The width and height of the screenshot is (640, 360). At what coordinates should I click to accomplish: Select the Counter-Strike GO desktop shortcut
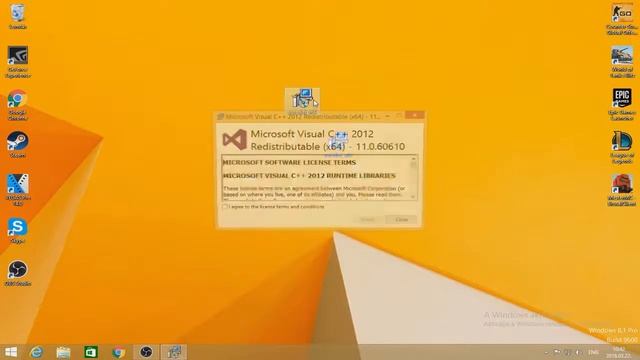tap(622, 19)
